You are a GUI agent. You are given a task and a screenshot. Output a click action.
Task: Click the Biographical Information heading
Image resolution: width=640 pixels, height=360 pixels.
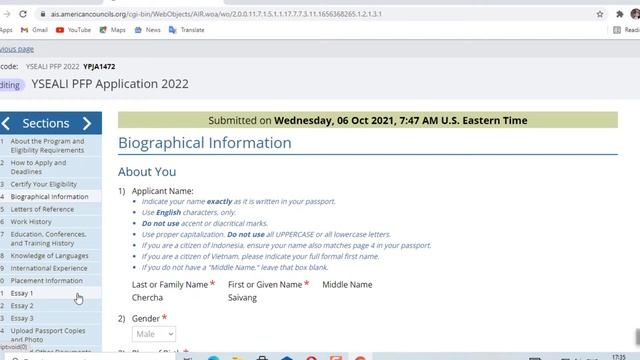click(x=205, y=143)
